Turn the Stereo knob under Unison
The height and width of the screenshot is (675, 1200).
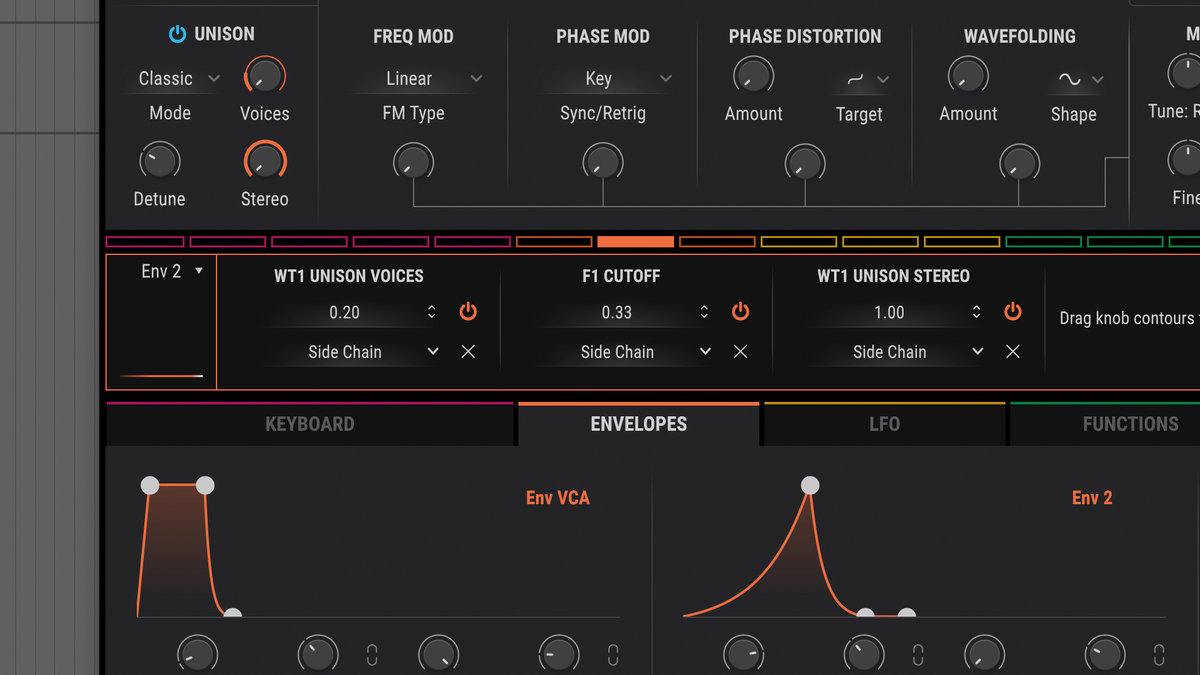click(x=263, y=158)
